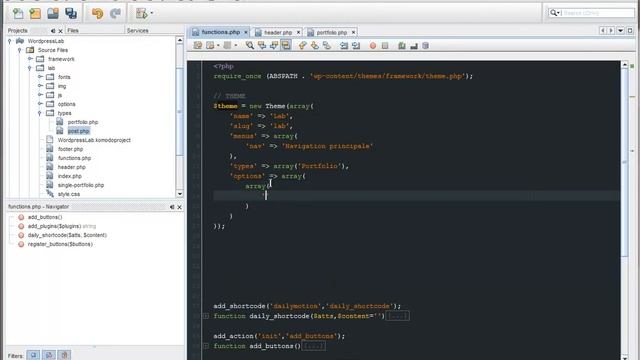
Task: Toggle the second Navigator filter button
Action: pos(49,355)
